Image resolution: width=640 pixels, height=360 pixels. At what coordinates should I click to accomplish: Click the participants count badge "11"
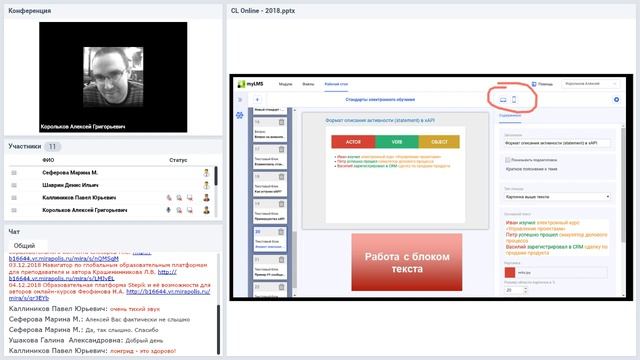click(x=52, y=147)
